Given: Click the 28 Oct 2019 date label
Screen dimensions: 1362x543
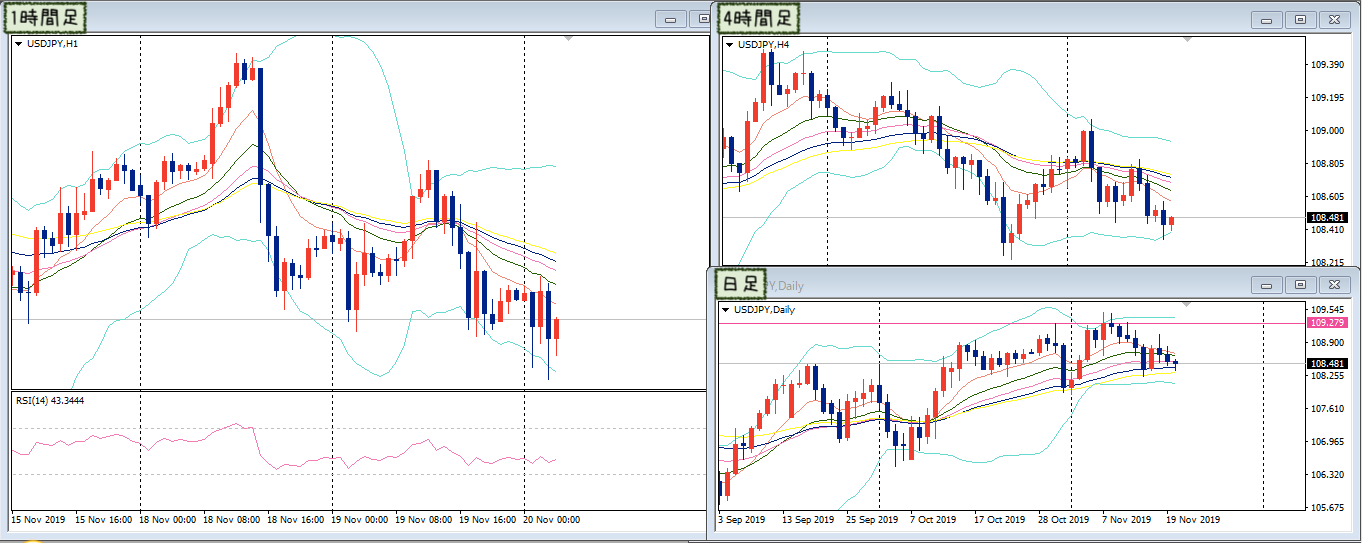Looking at the screenshot, I should (x=1064, y=520).
